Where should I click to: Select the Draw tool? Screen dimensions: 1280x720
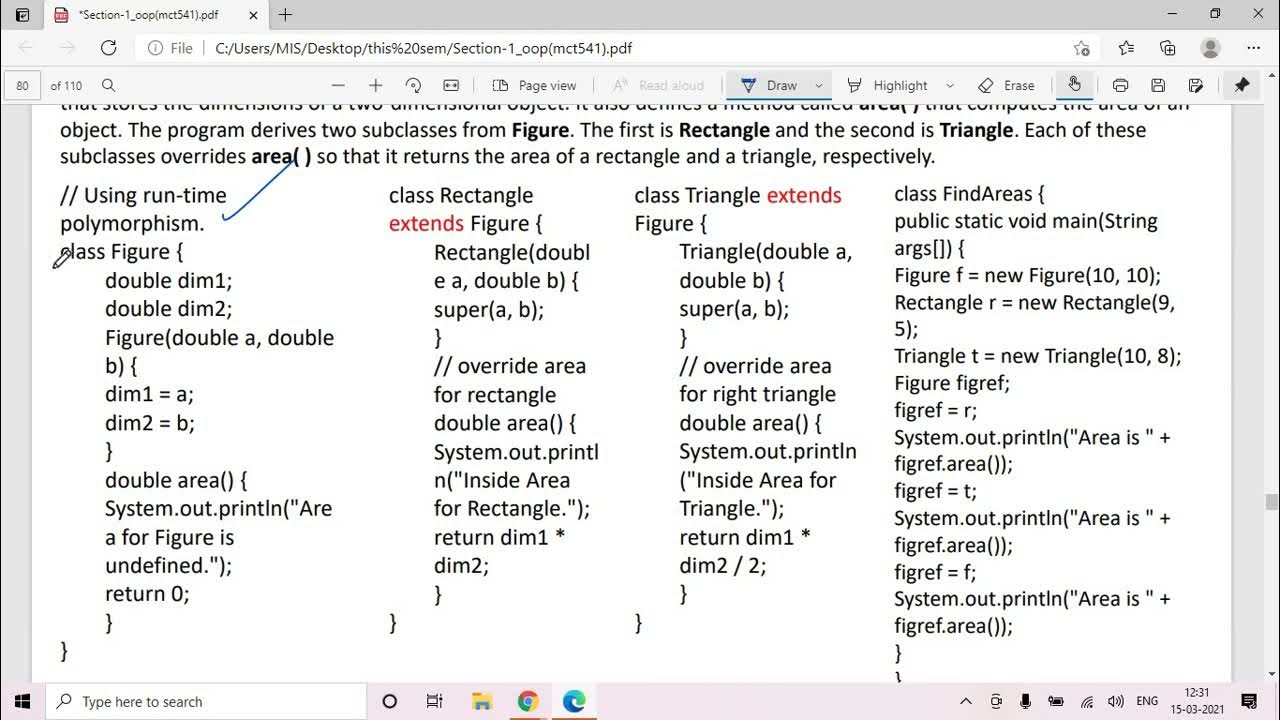[768, 86]
